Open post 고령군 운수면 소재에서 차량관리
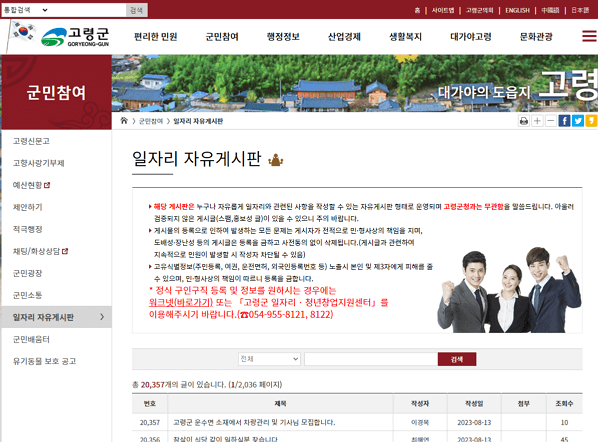598x442 pixels. coord(254,423)
